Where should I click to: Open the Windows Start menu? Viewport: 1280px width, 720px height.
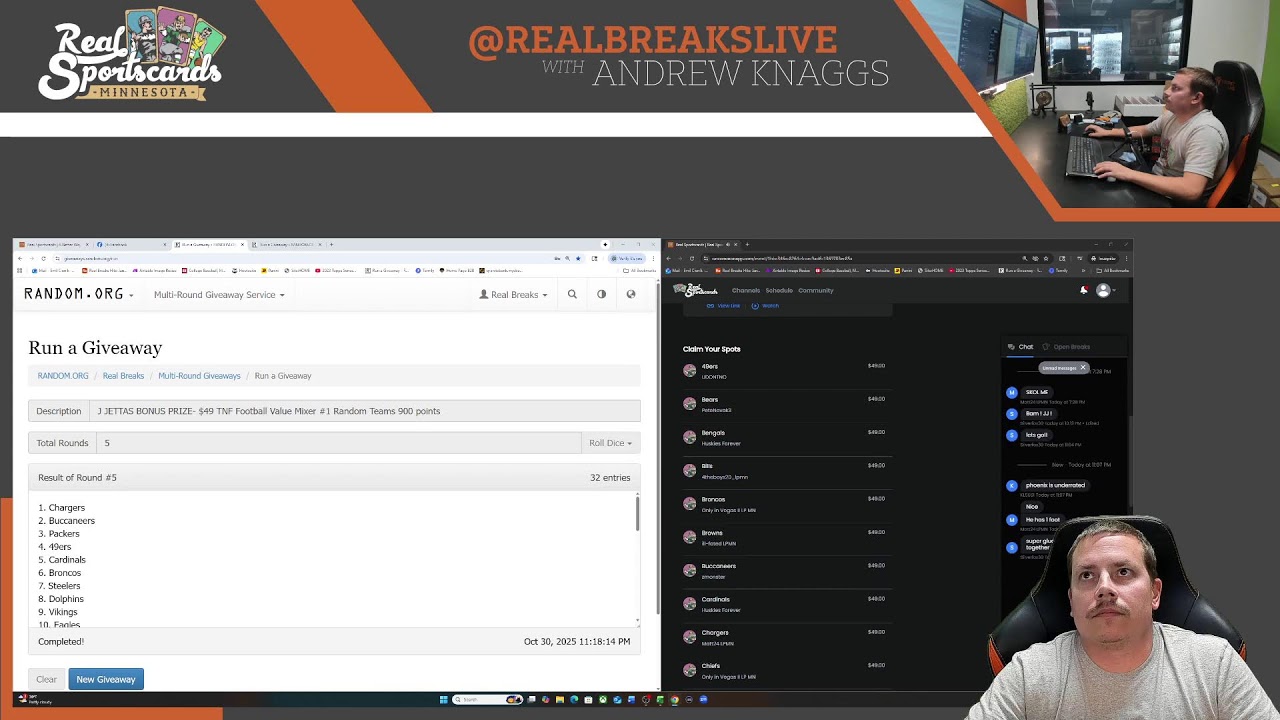click(x=443, y=700)
